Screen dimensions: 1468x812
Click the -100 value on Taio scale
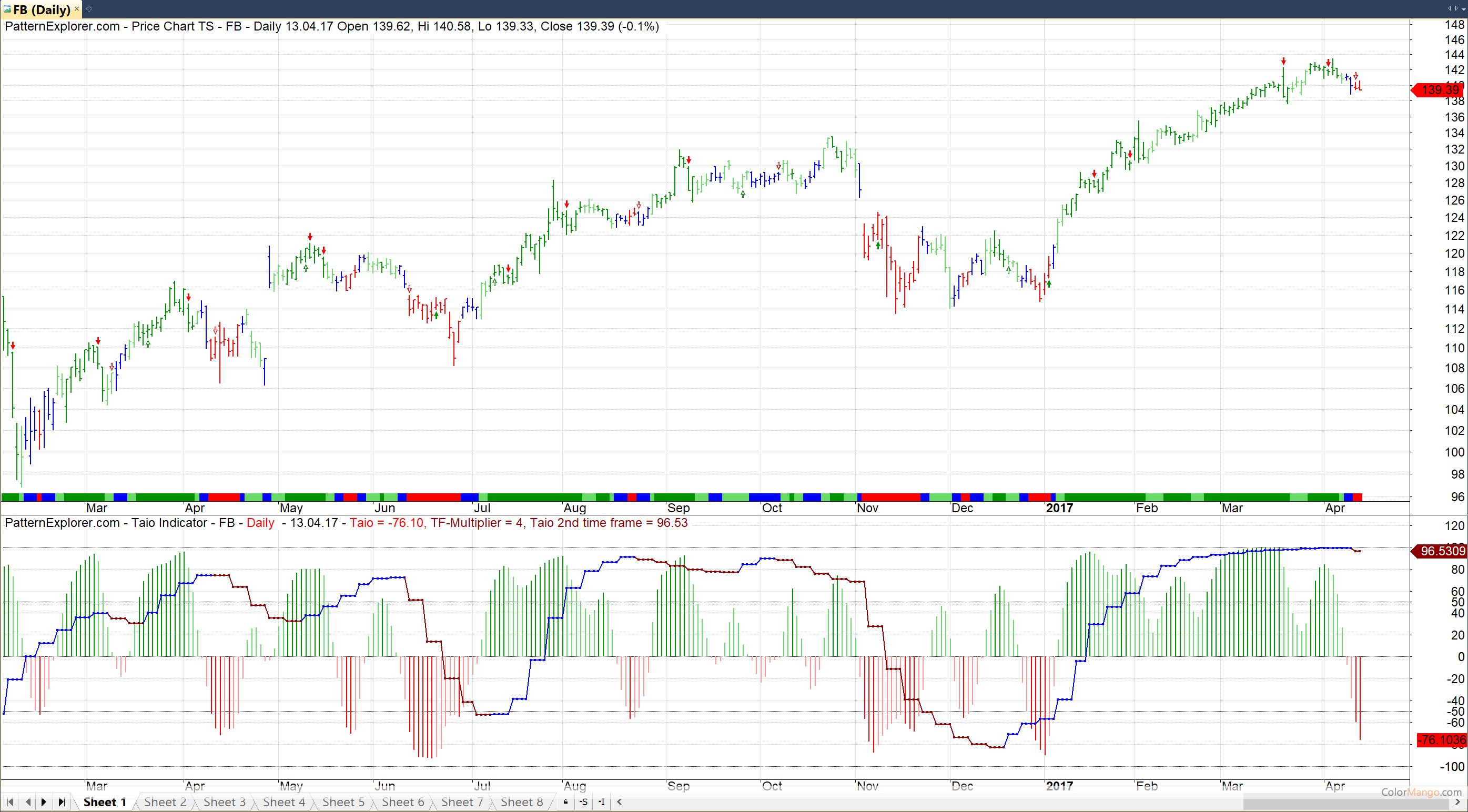pyautogui.click(x=1452, y=766)
